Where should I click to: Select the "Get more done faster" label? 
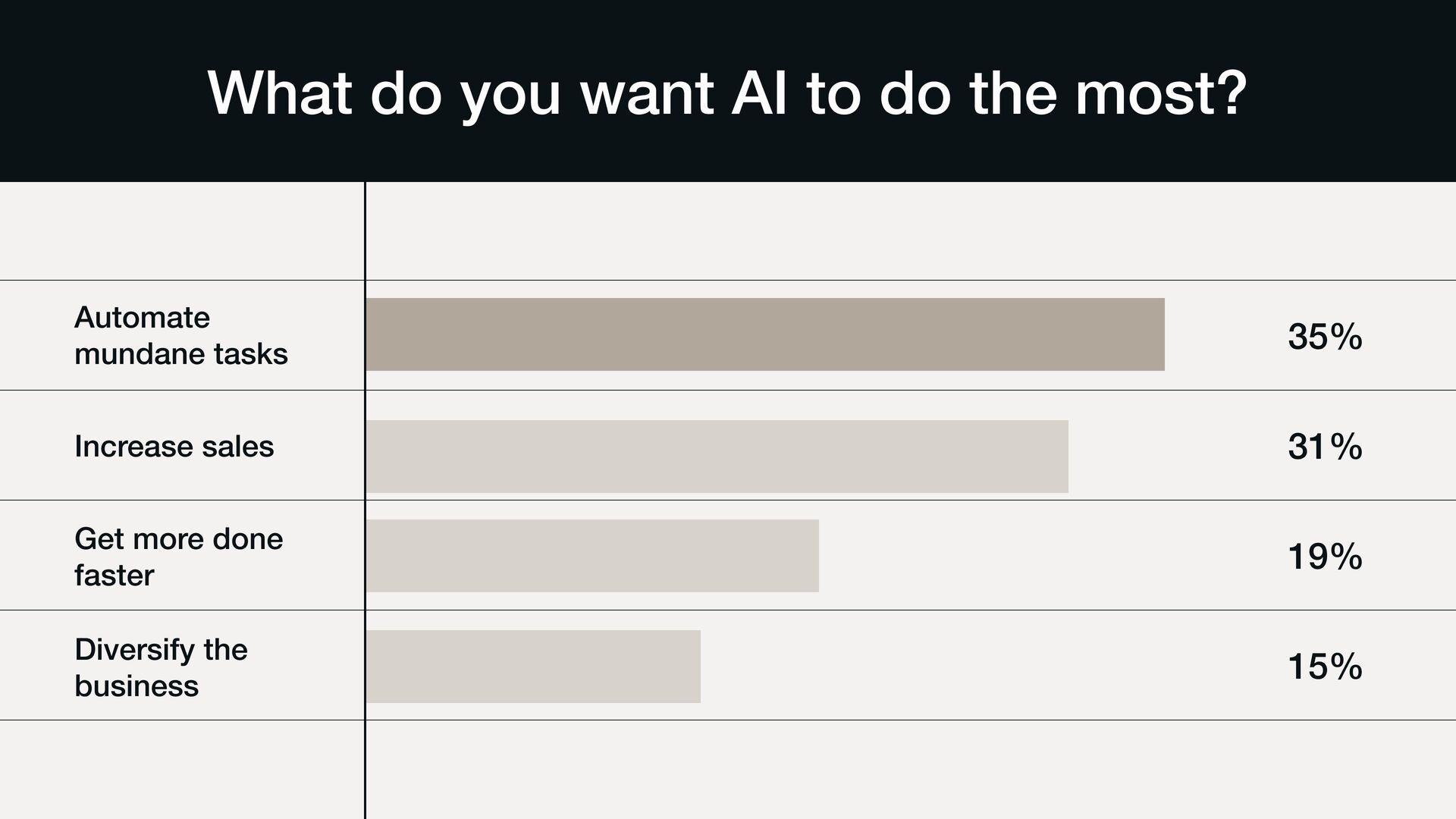point(178,557)
